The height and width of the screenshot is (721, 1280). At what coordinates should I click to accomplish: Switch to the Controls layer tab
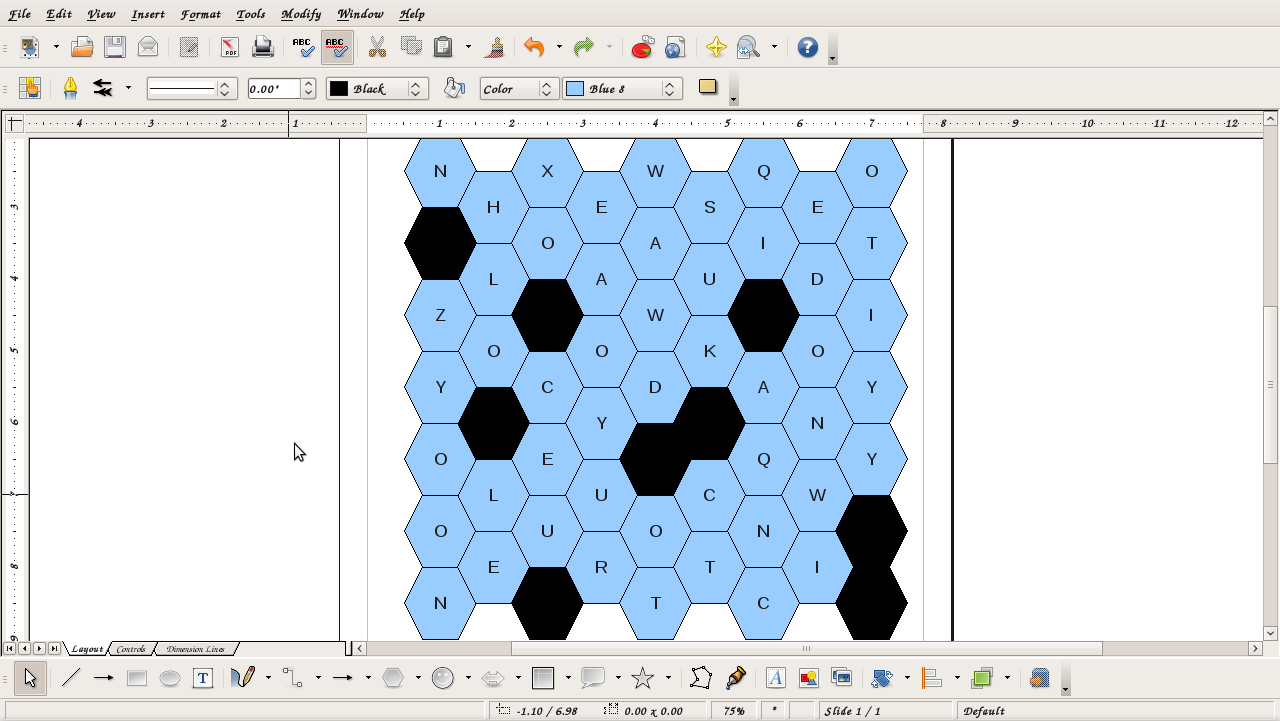coord(131,649)
